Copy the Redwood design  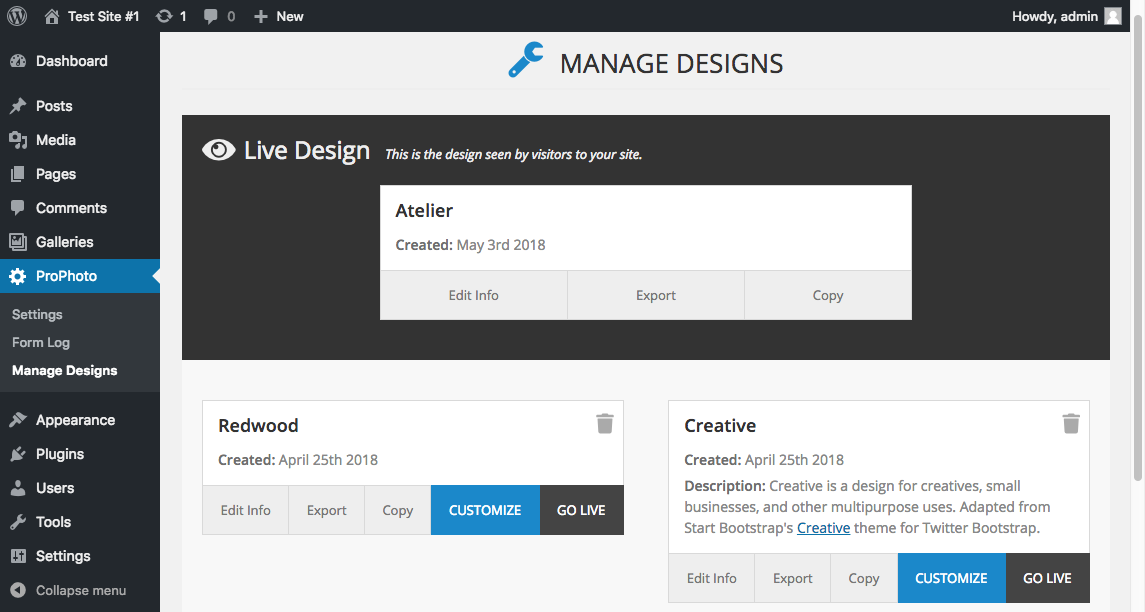point(398,510)
